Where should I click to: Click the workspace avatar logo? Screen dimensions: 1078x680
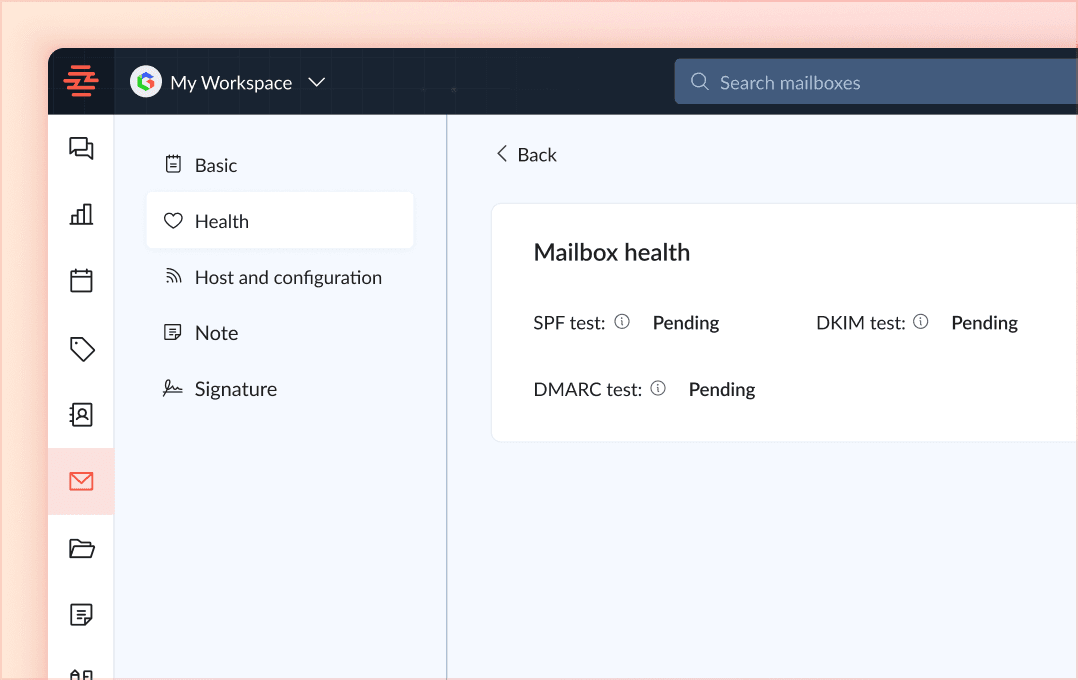(x=146, y=82)
